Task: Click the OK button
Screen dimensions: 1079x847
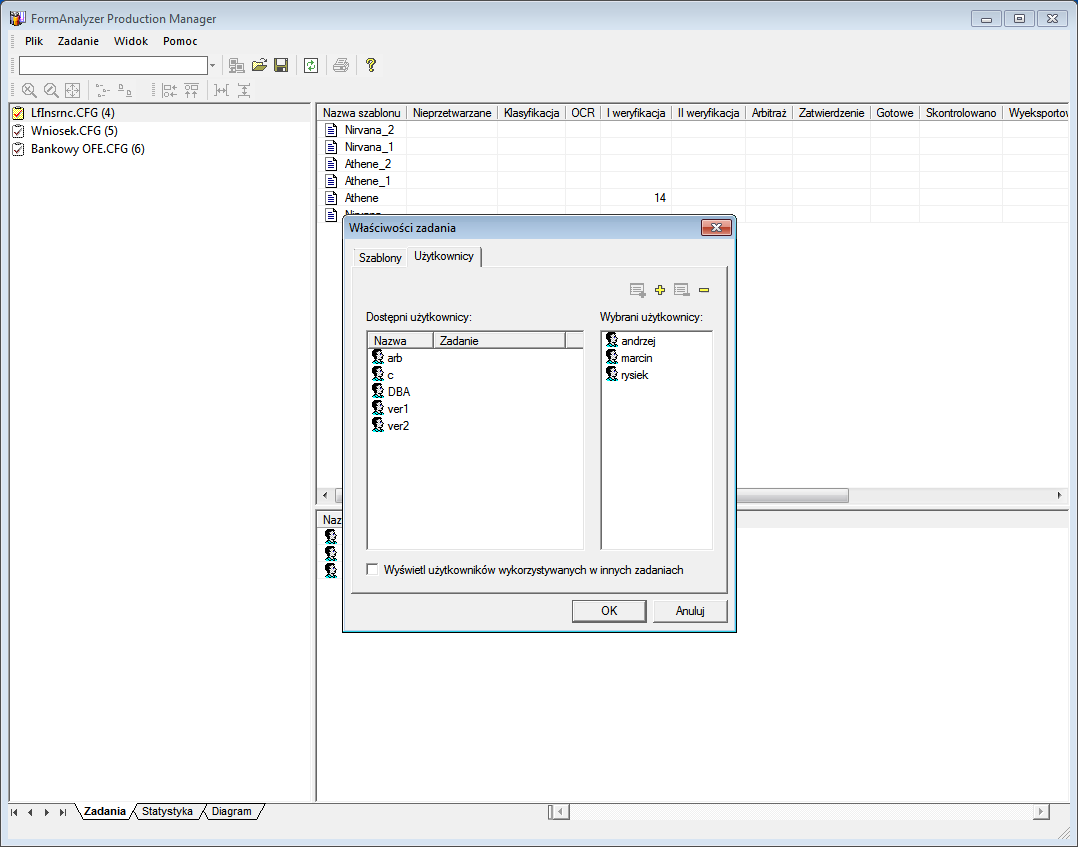Action: point(609,611)
